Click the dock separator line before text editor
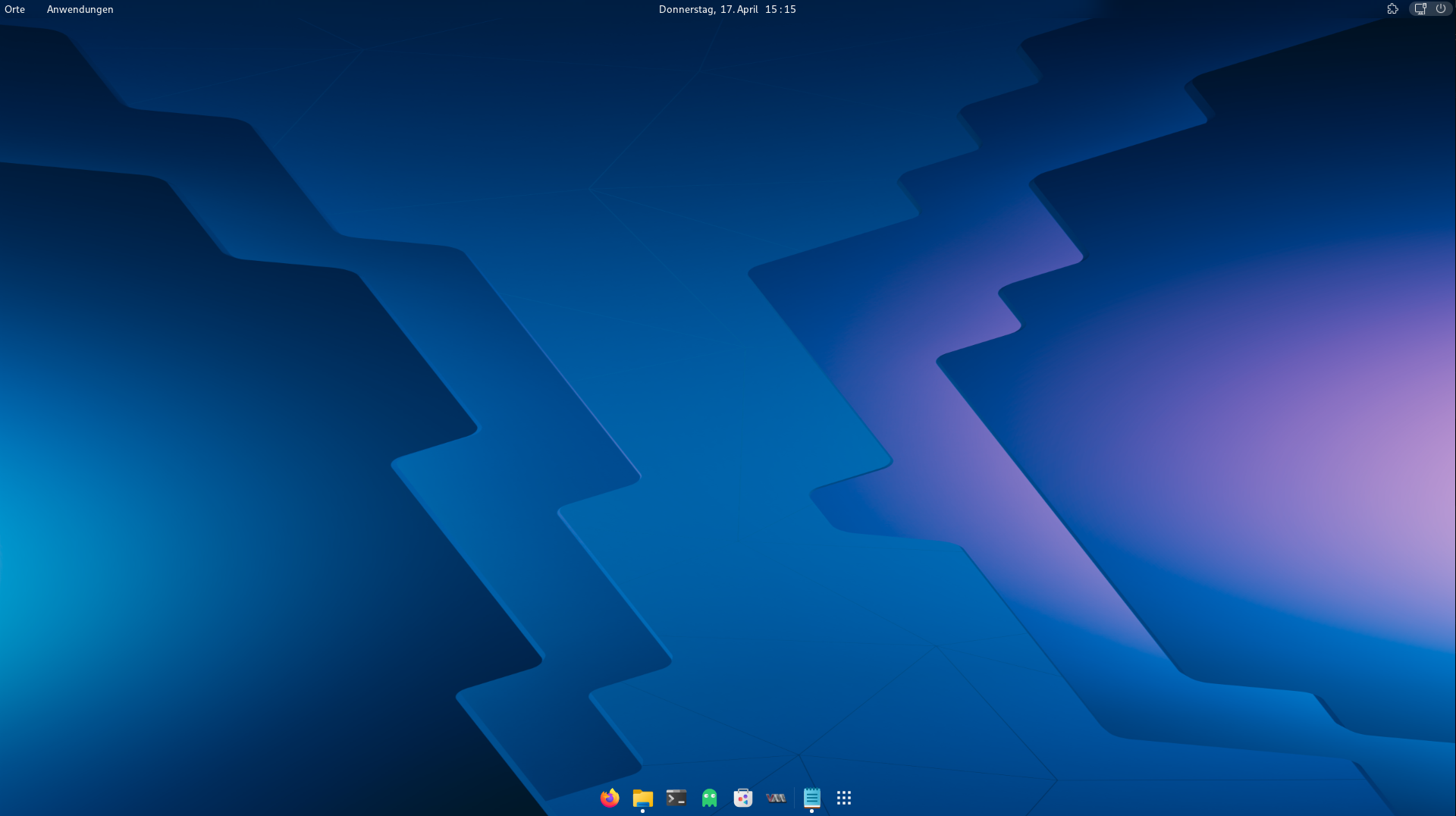Image resolution: width=1456 pixels, height=816 pixels. coord(794,798)
